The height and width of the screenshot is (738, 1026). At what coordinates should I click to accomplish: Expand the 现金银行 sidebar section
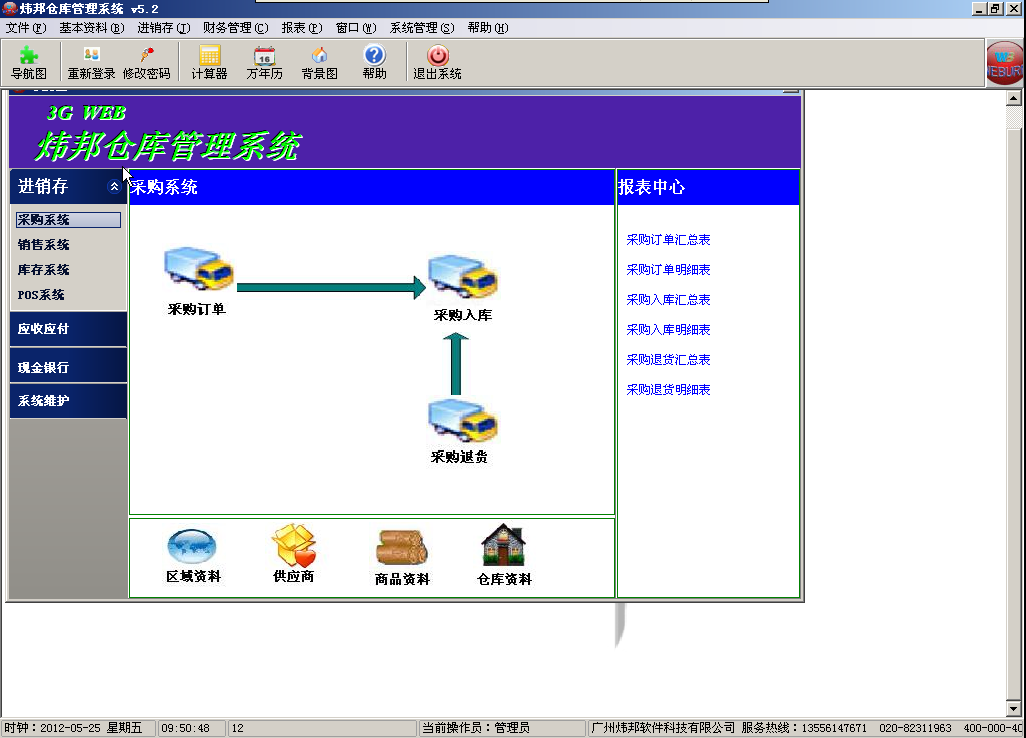(x=68, y=366)
